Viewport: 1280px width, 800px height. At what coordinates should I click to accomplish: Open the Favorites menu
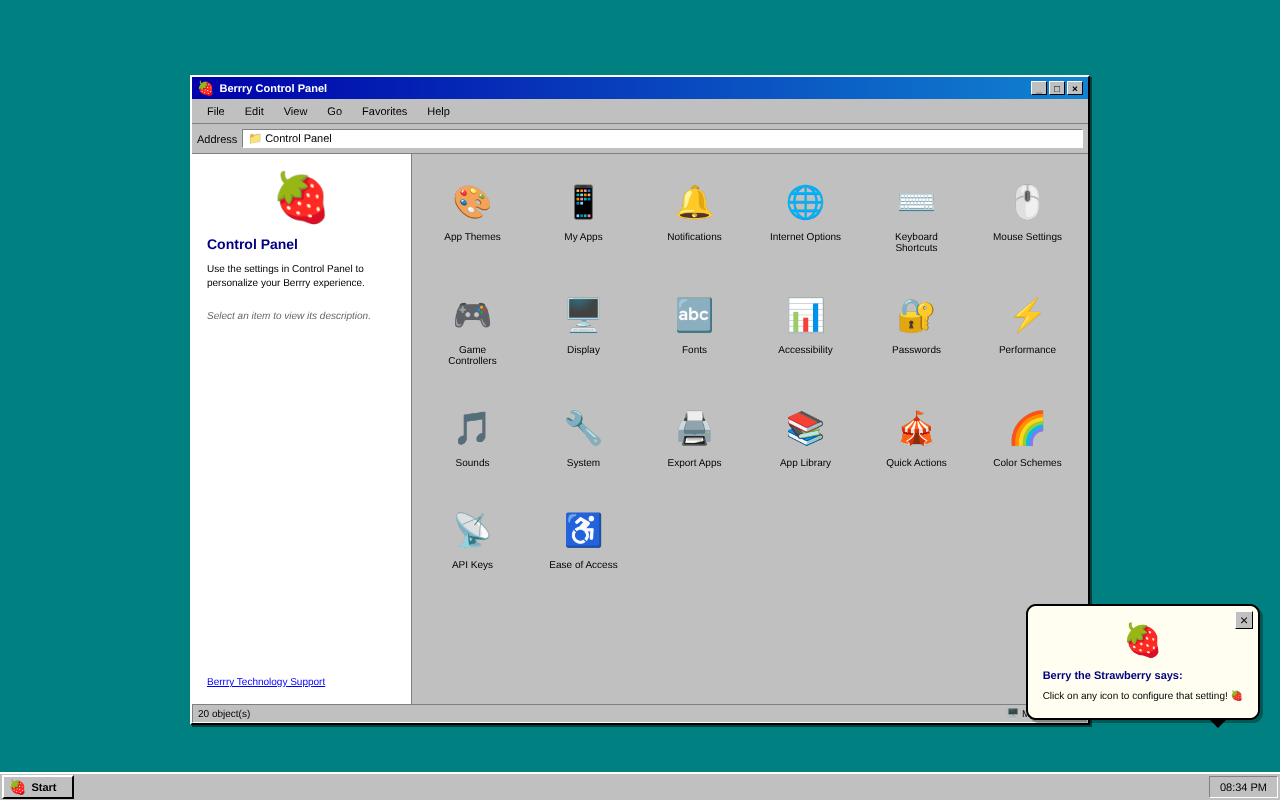tap(384, 111)
